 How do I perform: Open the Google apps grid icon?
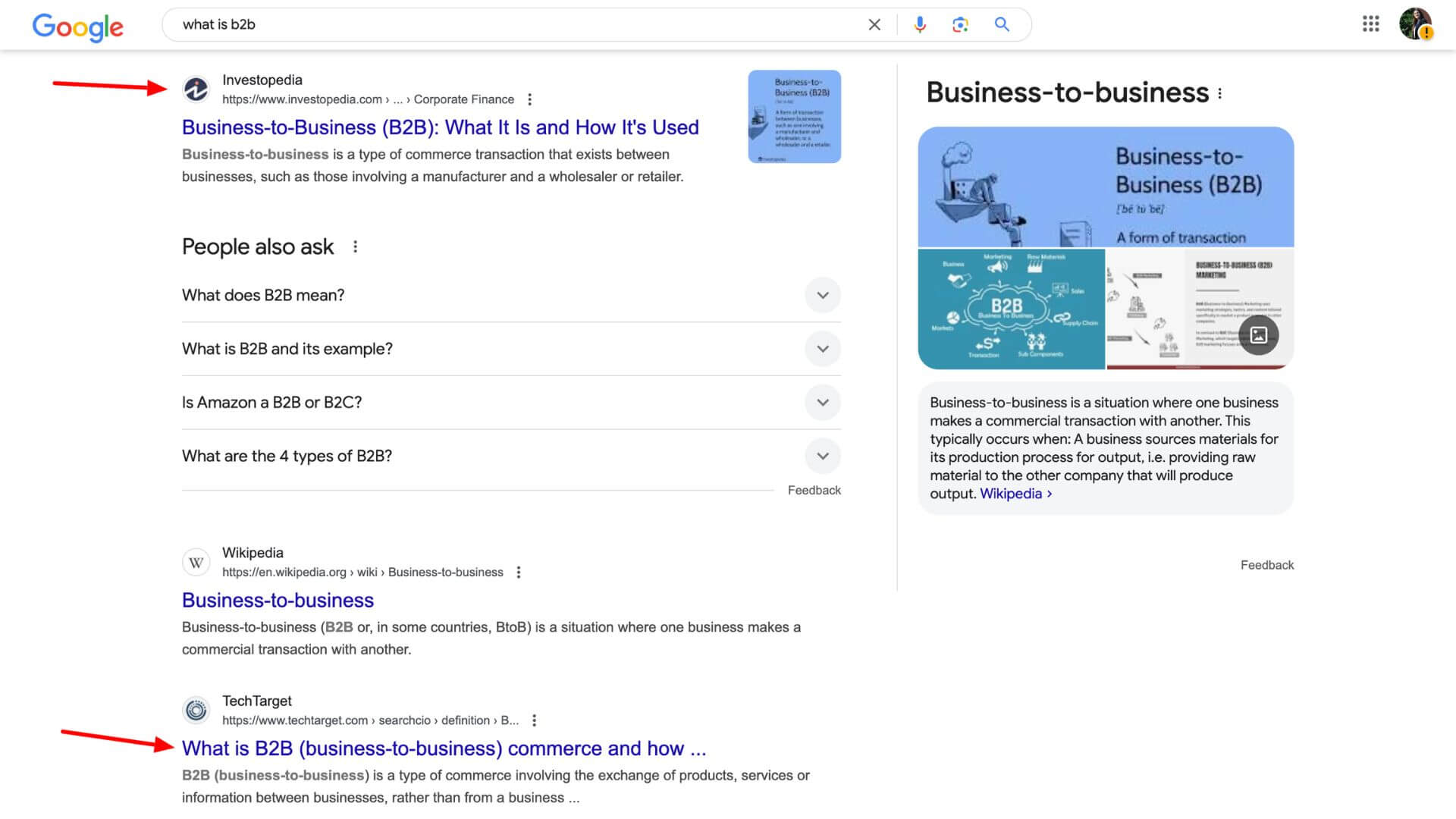tap(1370, 24)
